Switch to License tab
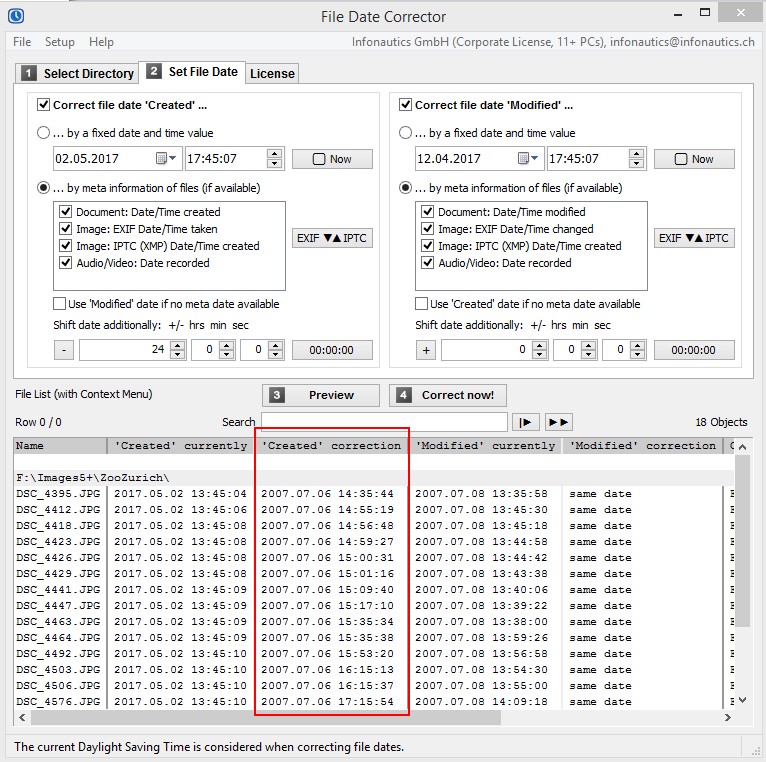Screen dimensions: 766x762 (x=272, y=73)
